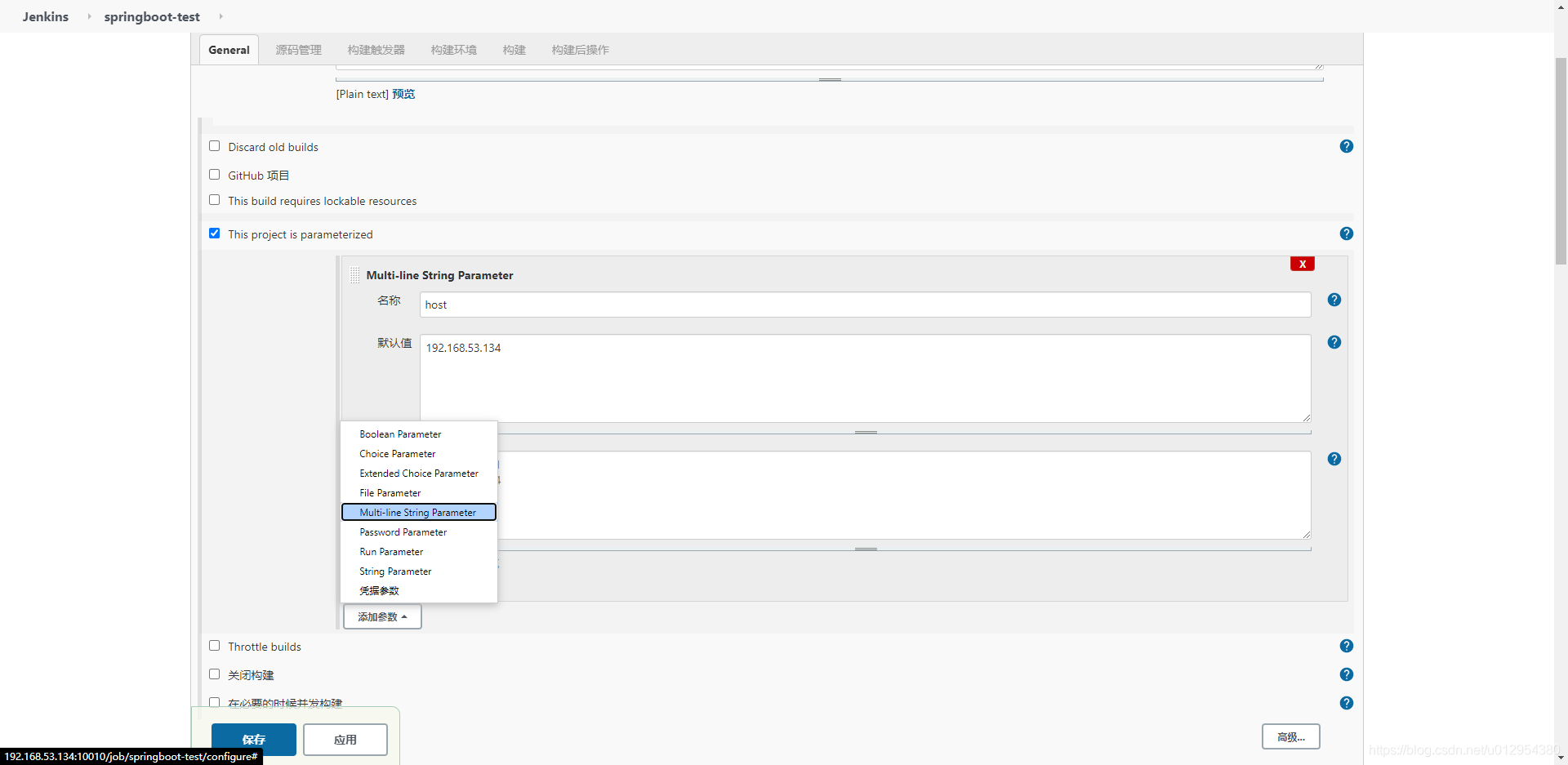The image size is (1568, 765).
Task: Choose 凭据参数 (credentials) in the parameter menu
Action: click(x=419, y=591)
